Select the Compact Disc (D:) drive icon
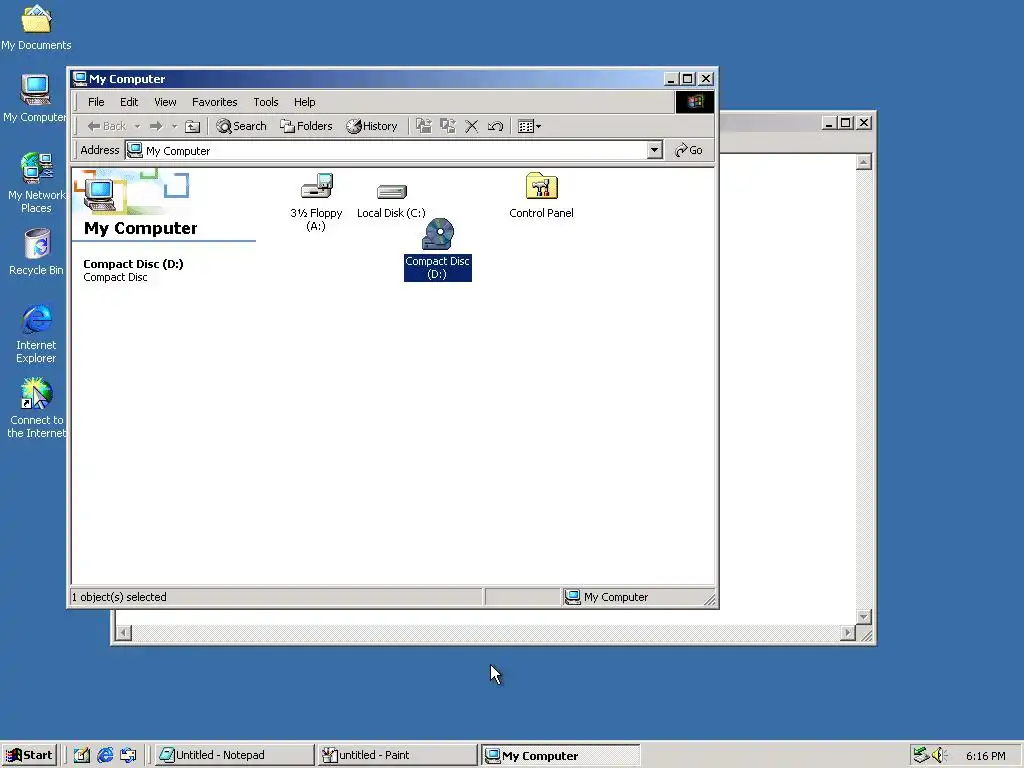The width and height of the screenshot is (1024, 768). coord(438,234)
